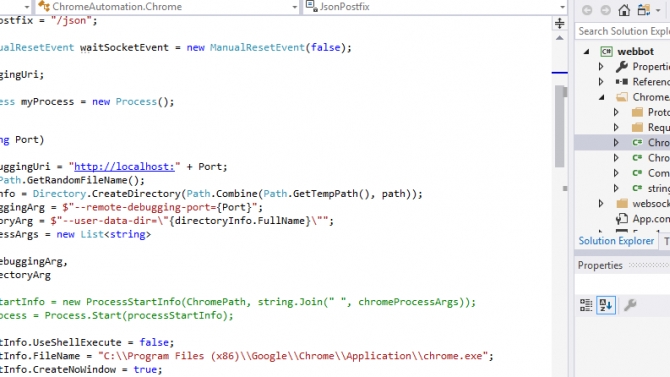Open the JsonPostfix member dropdown
Screen dimensions: 670x377
(562, 7)
